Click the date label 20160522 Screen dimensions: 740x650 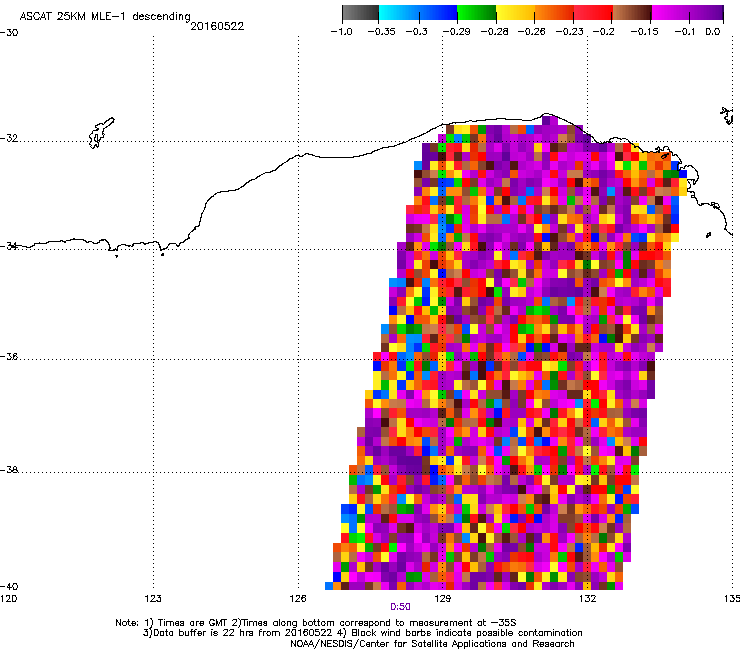point(217,26)
